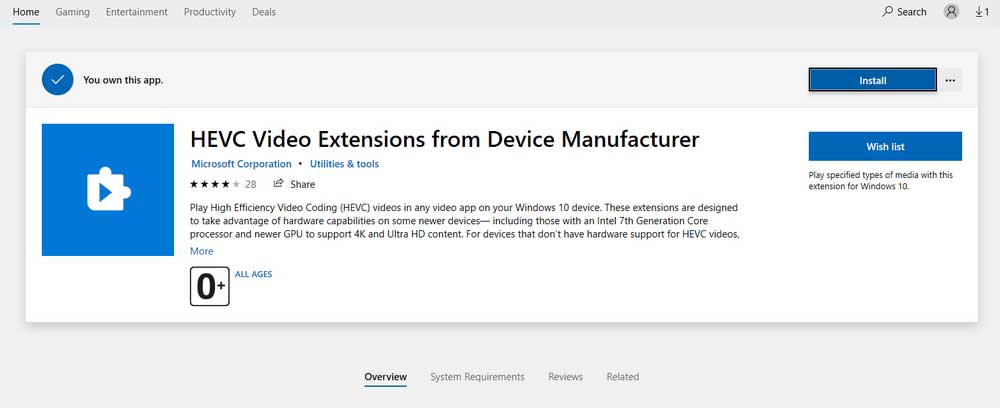Image resolution: width=1000 pixels, height=408 pixels.
Task: Click 'Play specified types of media' text
Action: (x=881, y=180)
